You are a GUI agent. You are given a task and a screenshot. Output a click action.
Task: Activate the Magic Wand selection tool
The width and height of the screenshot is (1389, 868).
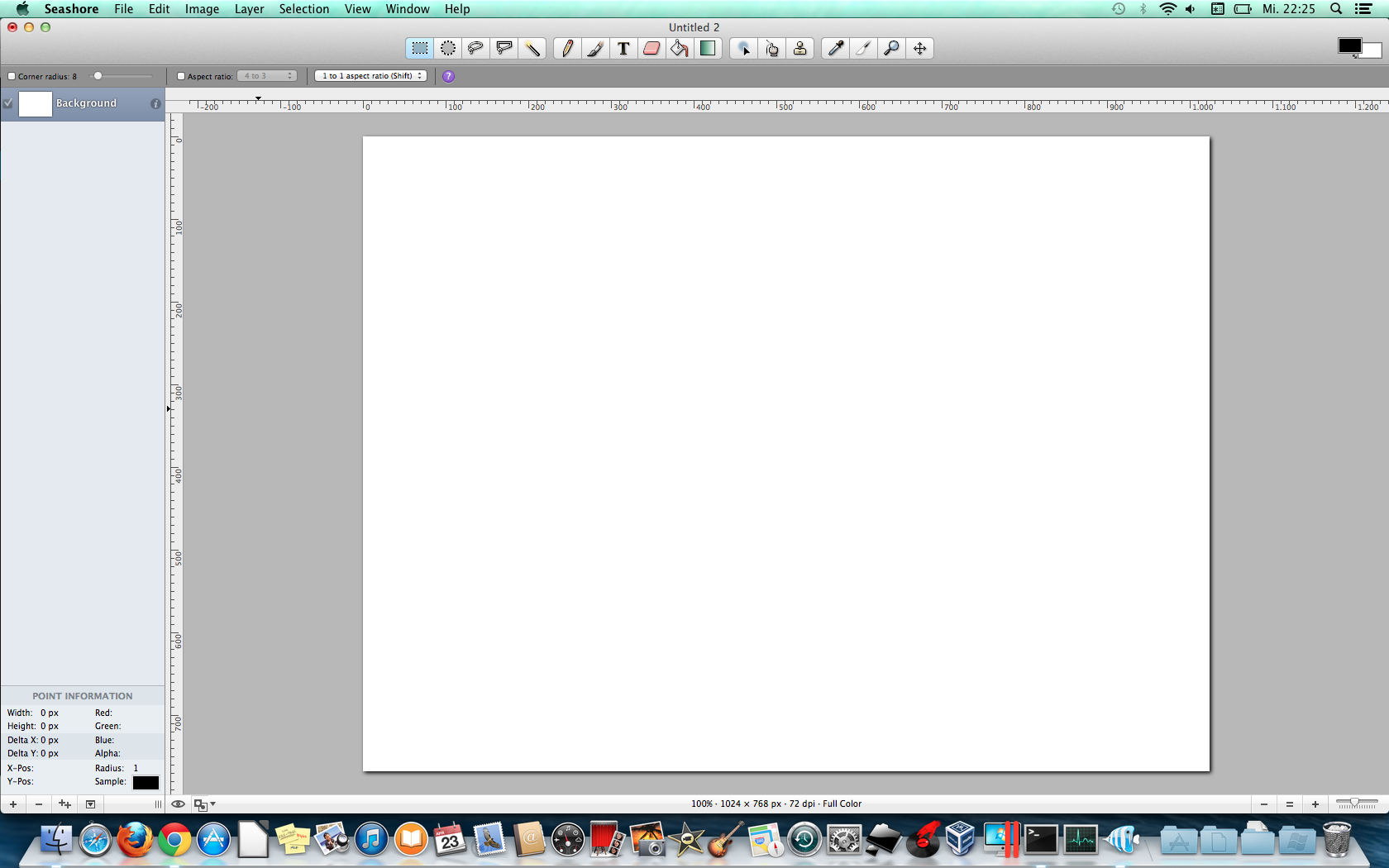click(x=532, y=49)
